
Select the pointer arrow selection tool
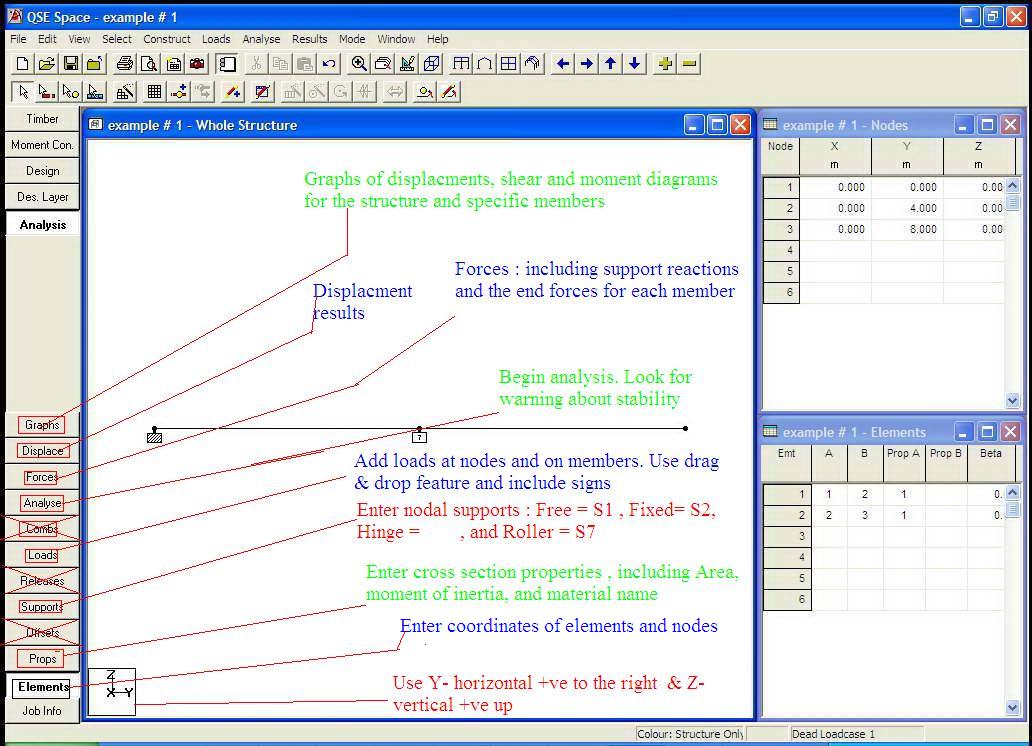pyautogui.click(x=22, y=92)
